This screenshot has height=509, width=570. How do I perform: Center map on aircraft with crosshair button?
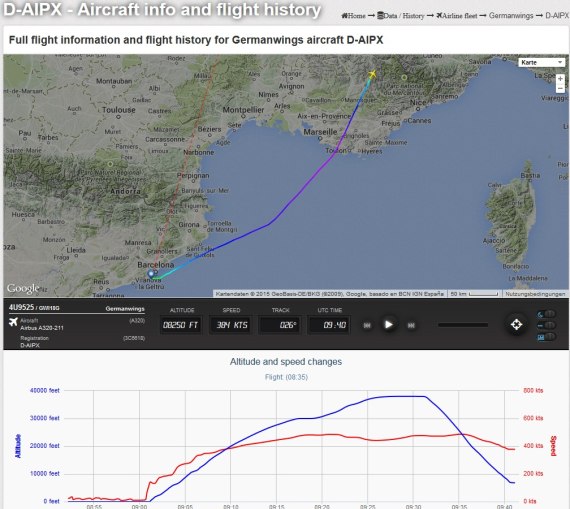516,324
